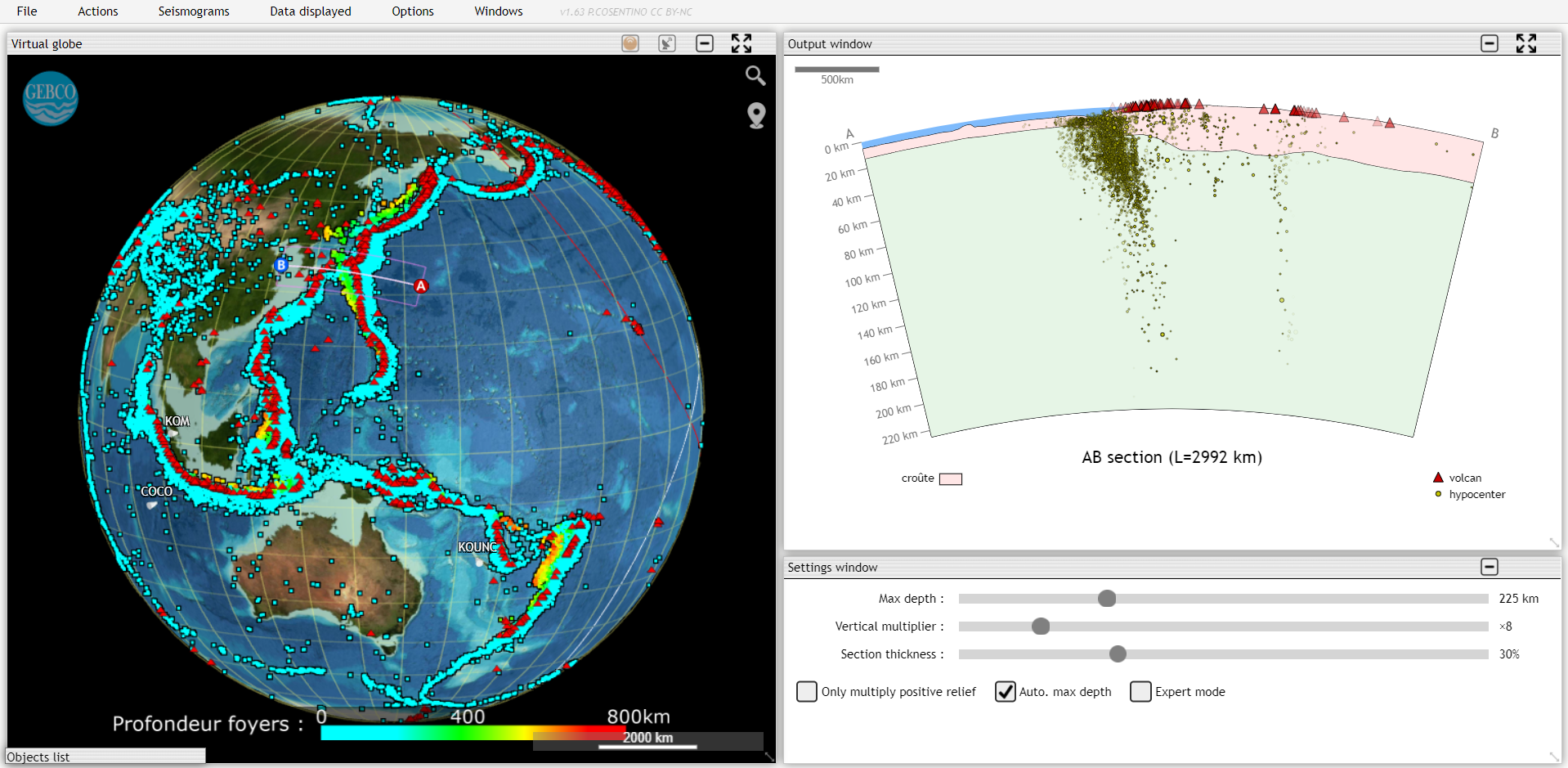Click the location pin icon on the globe
The height and width of the screenshot is (768, 1568).
(x=757, y=115)
